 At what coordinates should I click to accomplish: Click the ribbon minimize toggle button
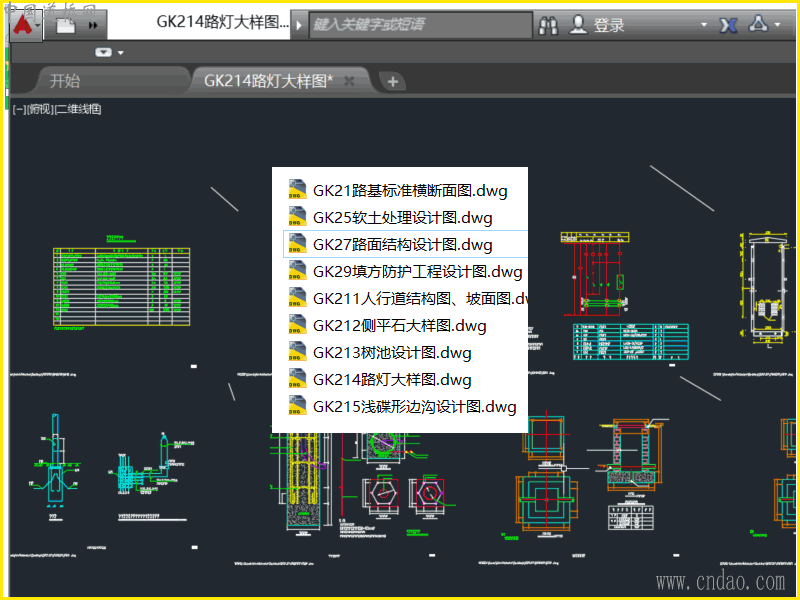click(x=104, y=52)
